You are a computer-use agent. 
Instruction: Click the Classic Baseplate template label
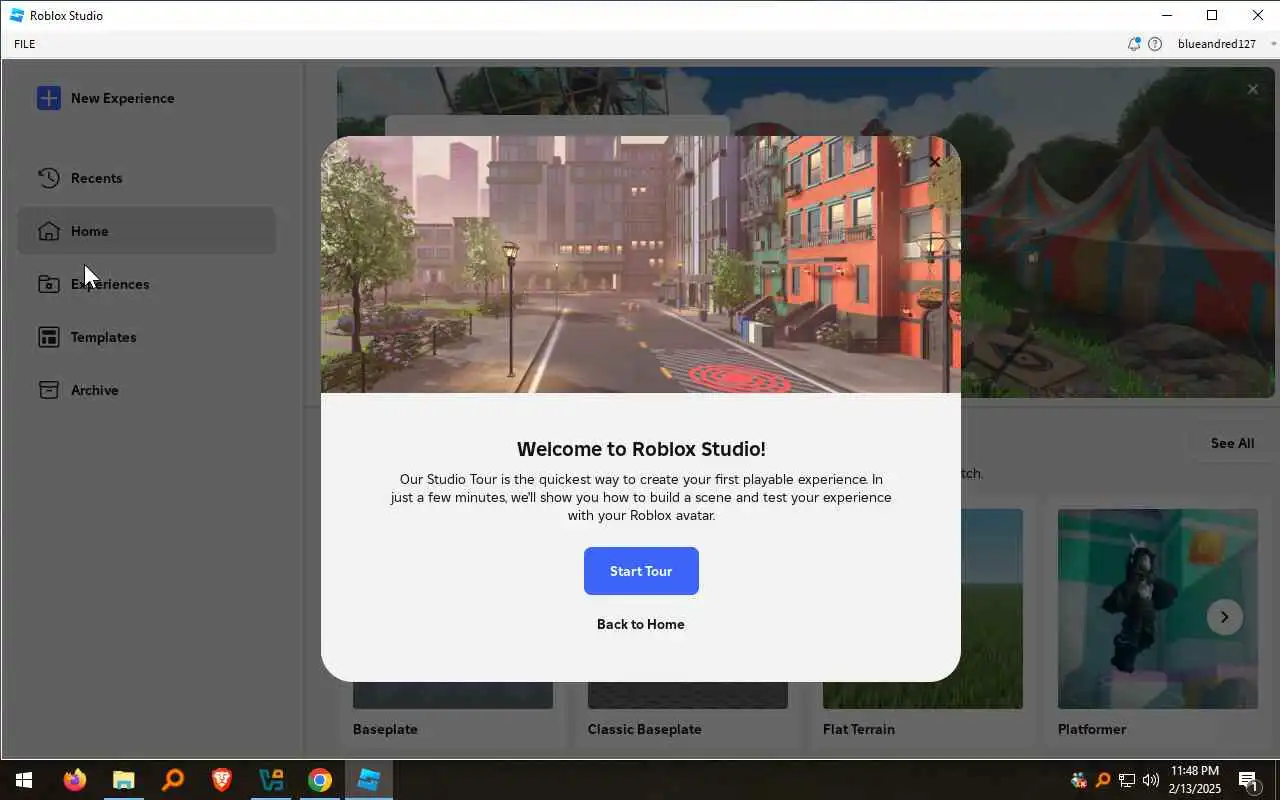pyautogui.click(x=645, y=729)
